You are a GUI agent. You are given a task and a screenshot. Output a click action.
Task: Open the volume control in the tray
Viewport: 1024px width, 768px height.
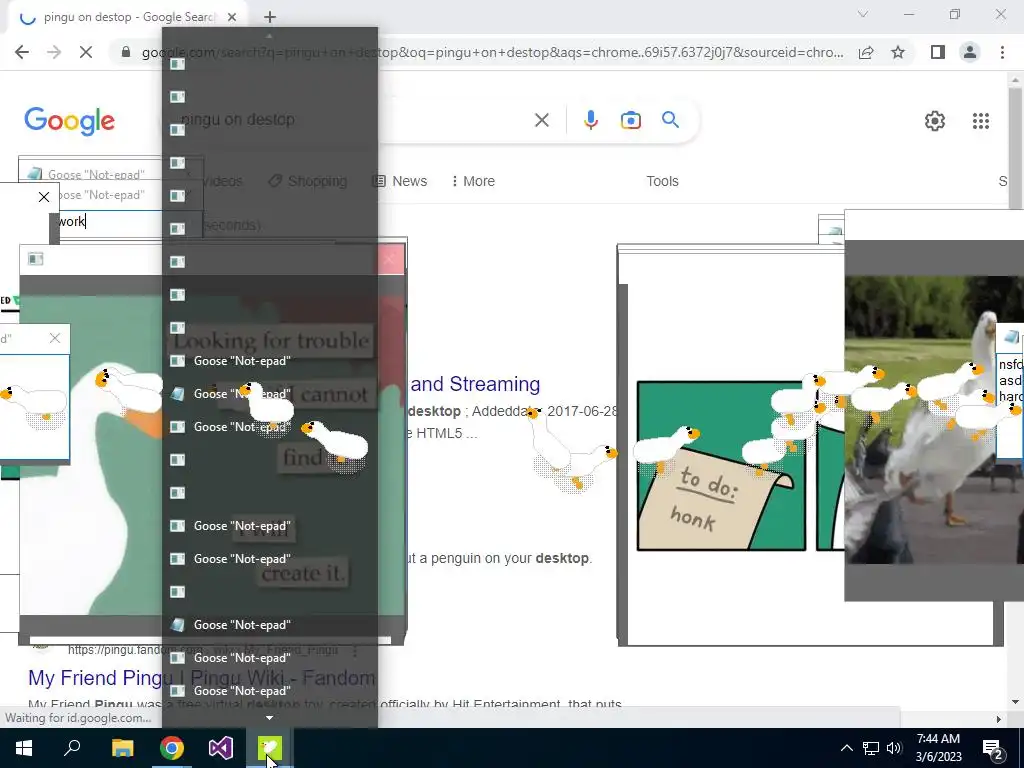pos(894,748)
